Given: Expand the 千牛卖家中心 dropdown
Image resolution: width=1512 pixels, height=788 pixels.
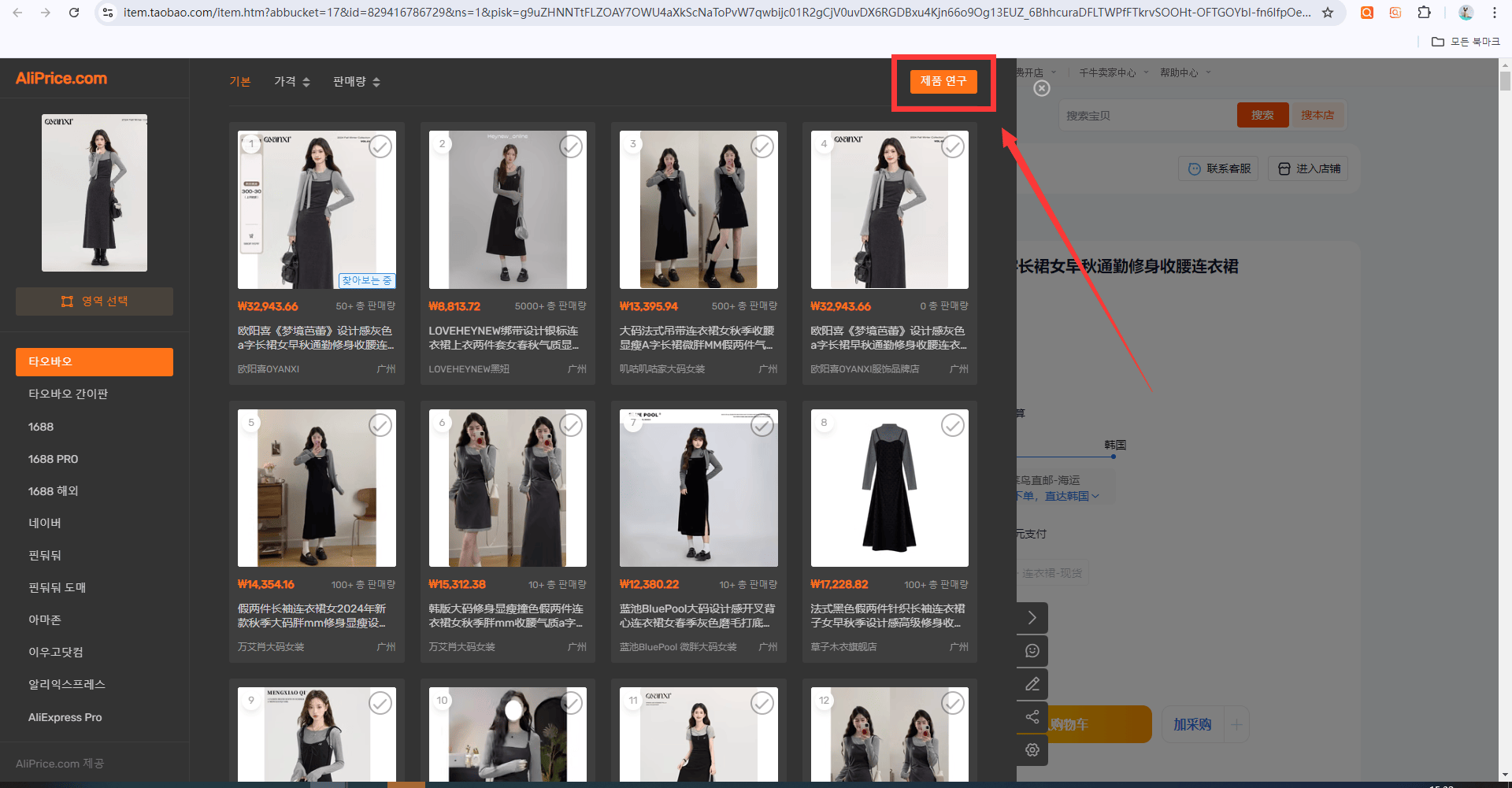Looking at the screenshot, I should [1114, 72].
